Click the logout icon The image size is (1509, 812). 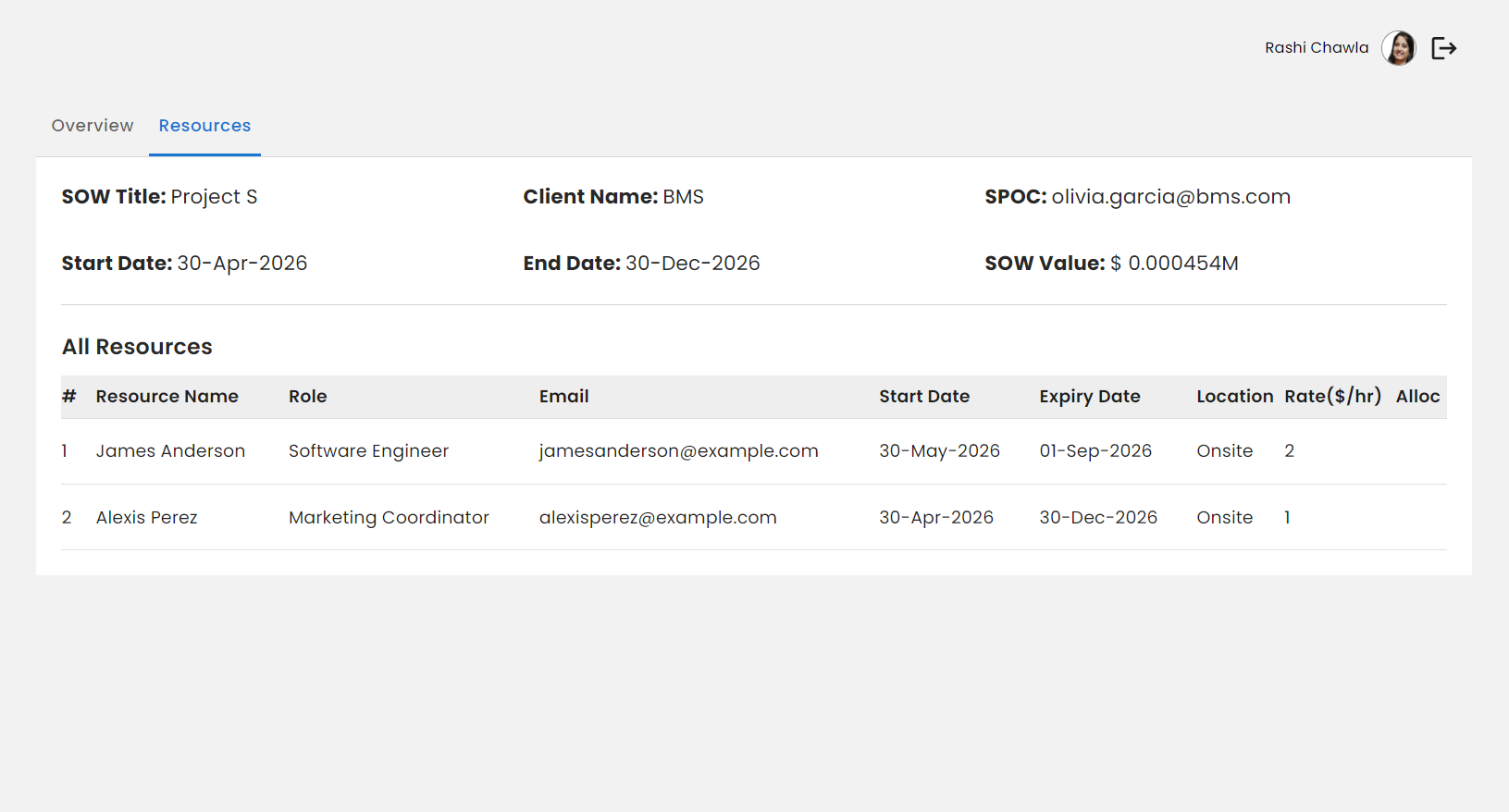click(x=1443, y=48)
